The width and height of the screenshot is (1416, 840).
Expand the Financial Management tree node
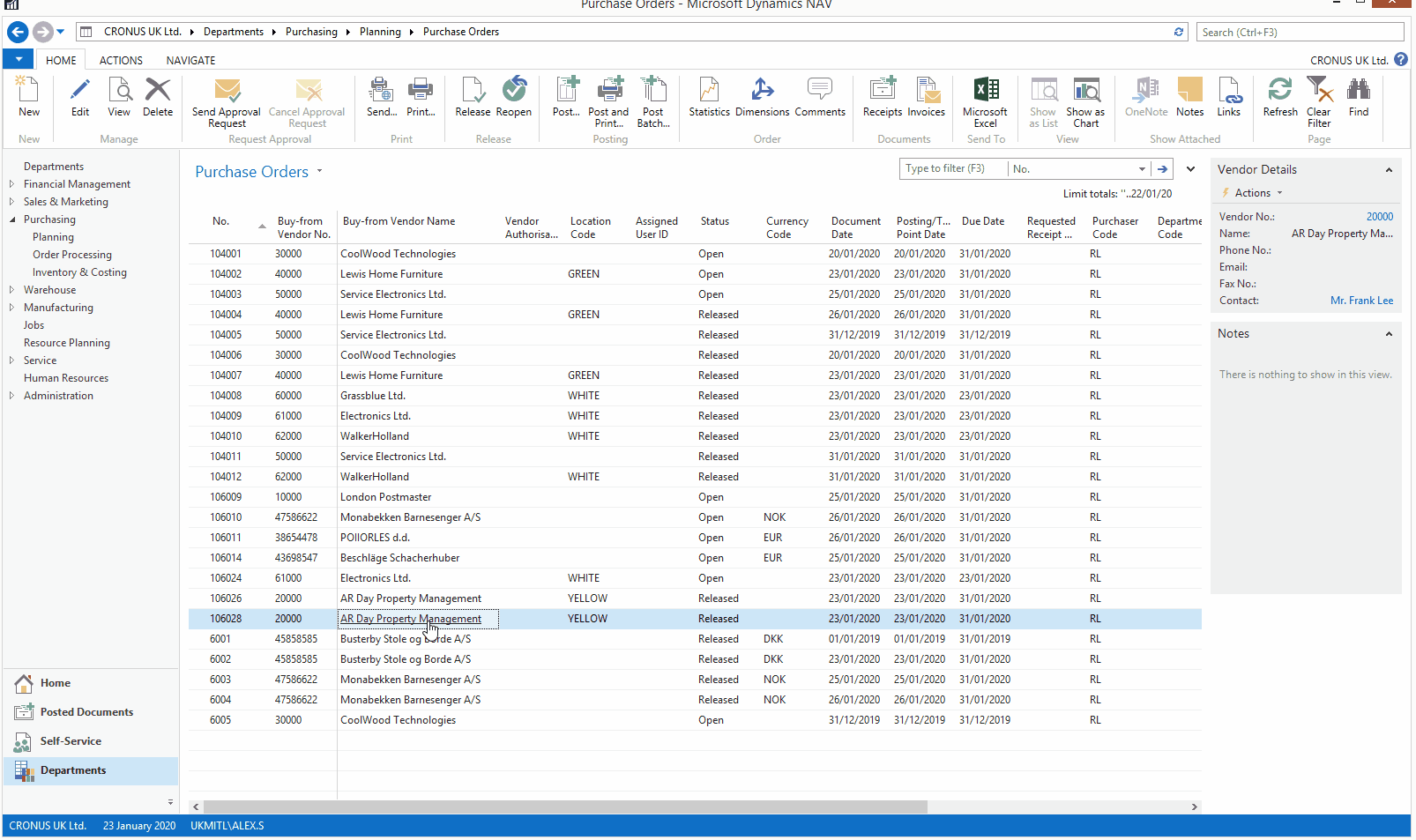pos(11,184)
